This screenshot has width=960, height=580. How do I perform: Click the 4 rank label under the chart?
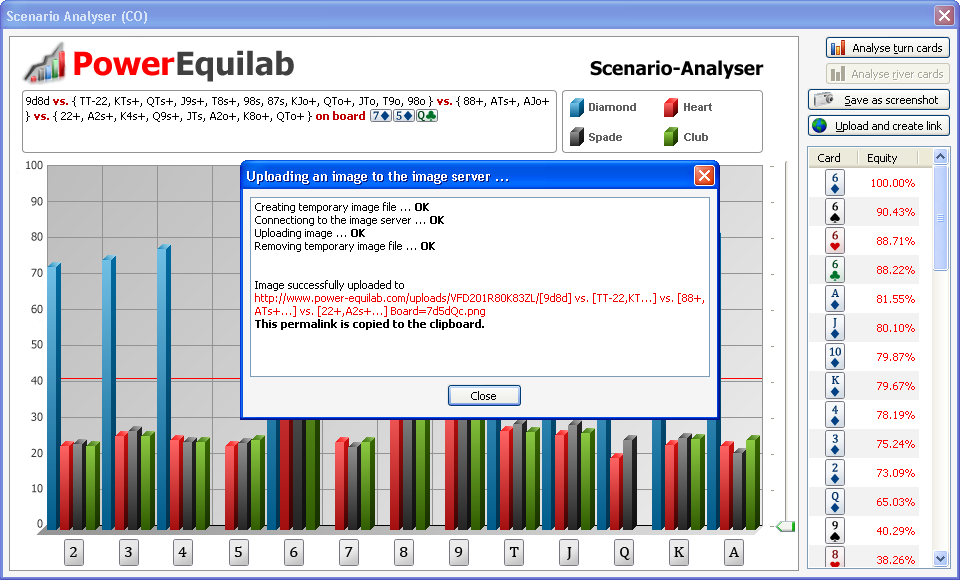tap(182, 552)
